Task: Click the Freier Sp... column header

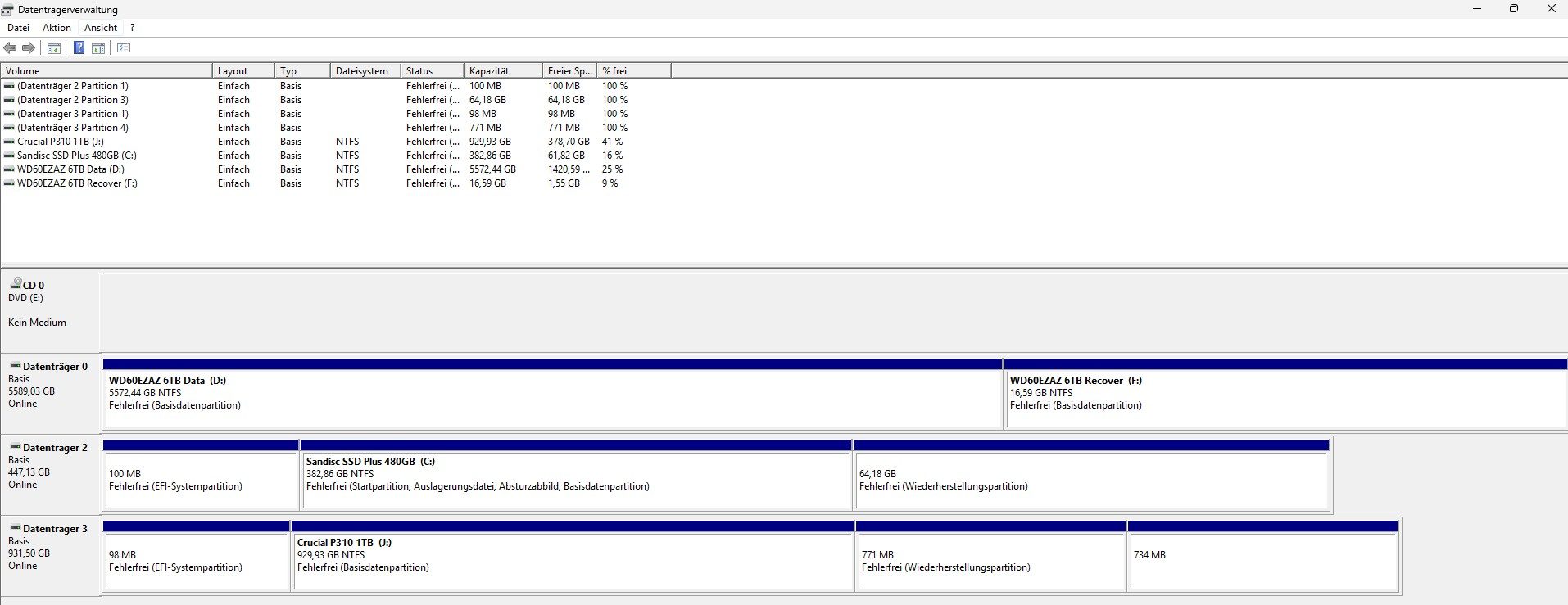Action: pos(570,71)
